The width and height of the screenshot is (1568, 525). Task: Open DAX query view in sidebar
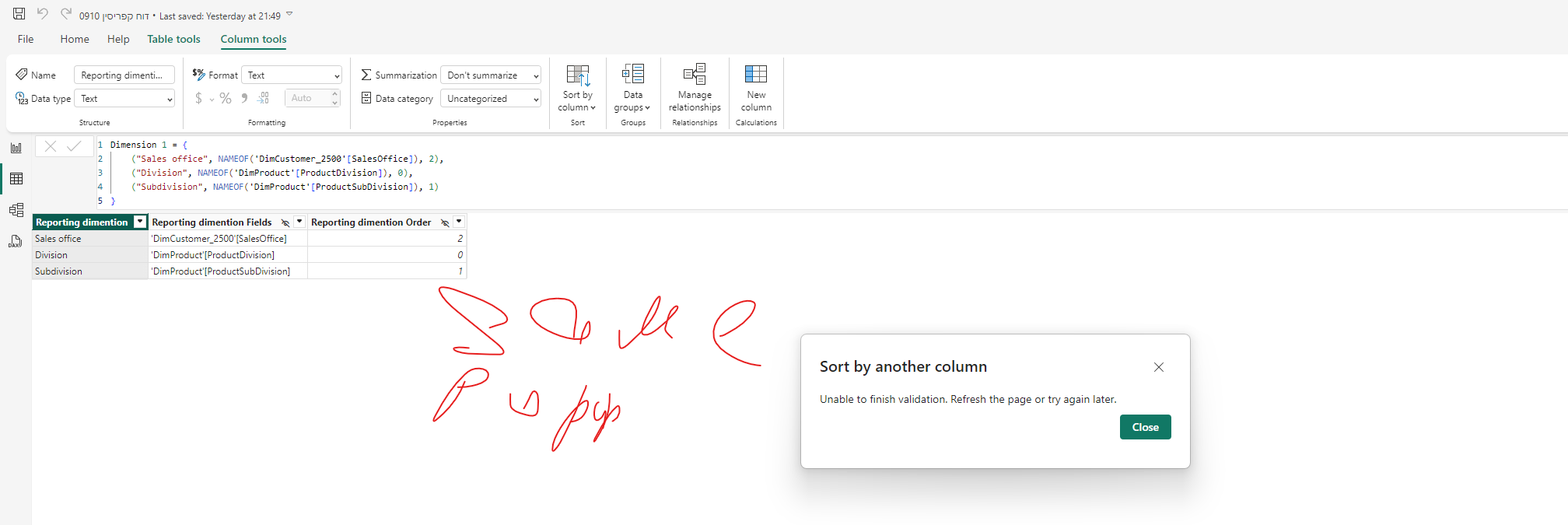(16, 241)
